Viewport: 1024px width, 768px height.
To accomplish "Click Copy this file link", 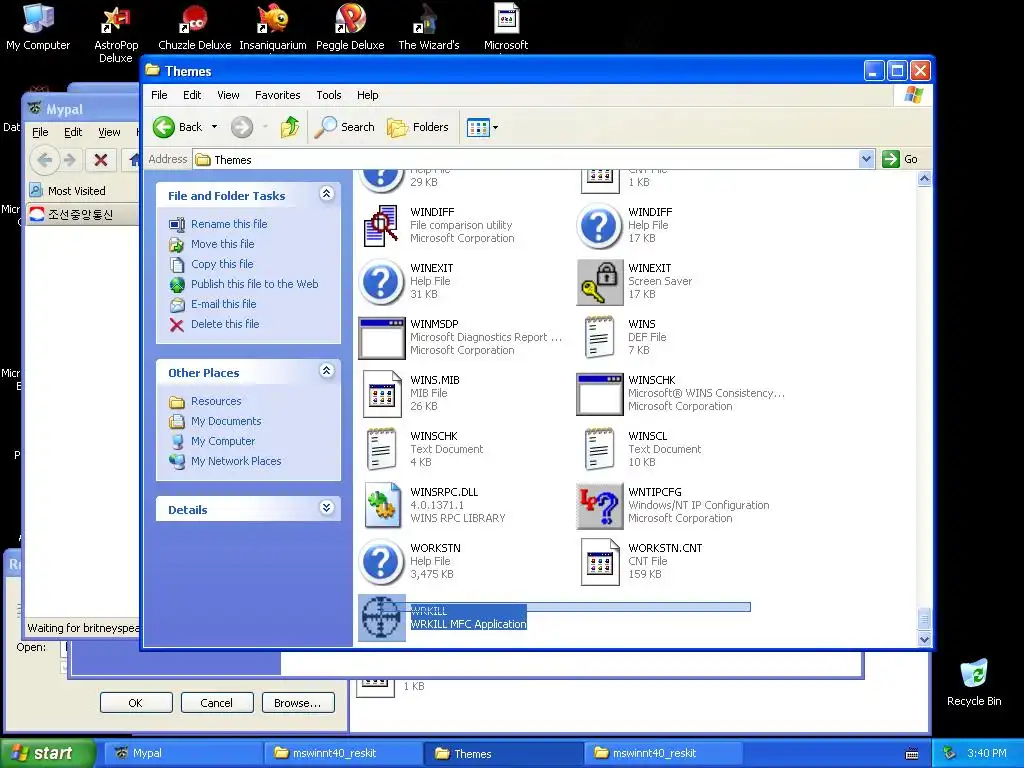I will point(222,264).
